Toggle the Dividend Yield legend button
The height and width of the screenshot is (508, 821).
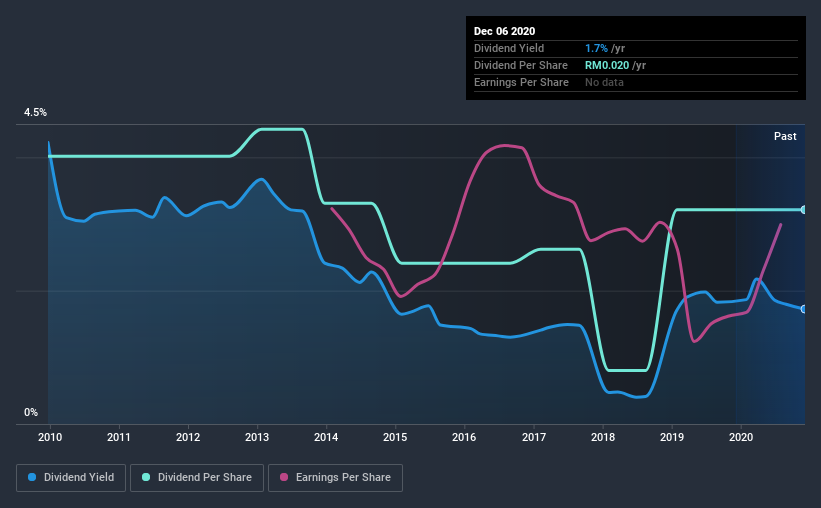(x=71, y=478)
